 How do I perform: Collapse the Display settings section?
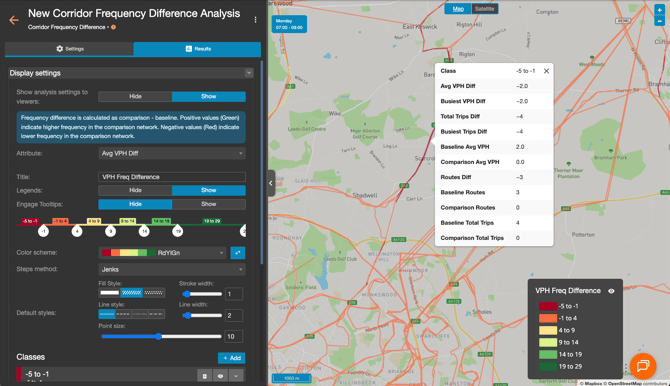(249, 73)
